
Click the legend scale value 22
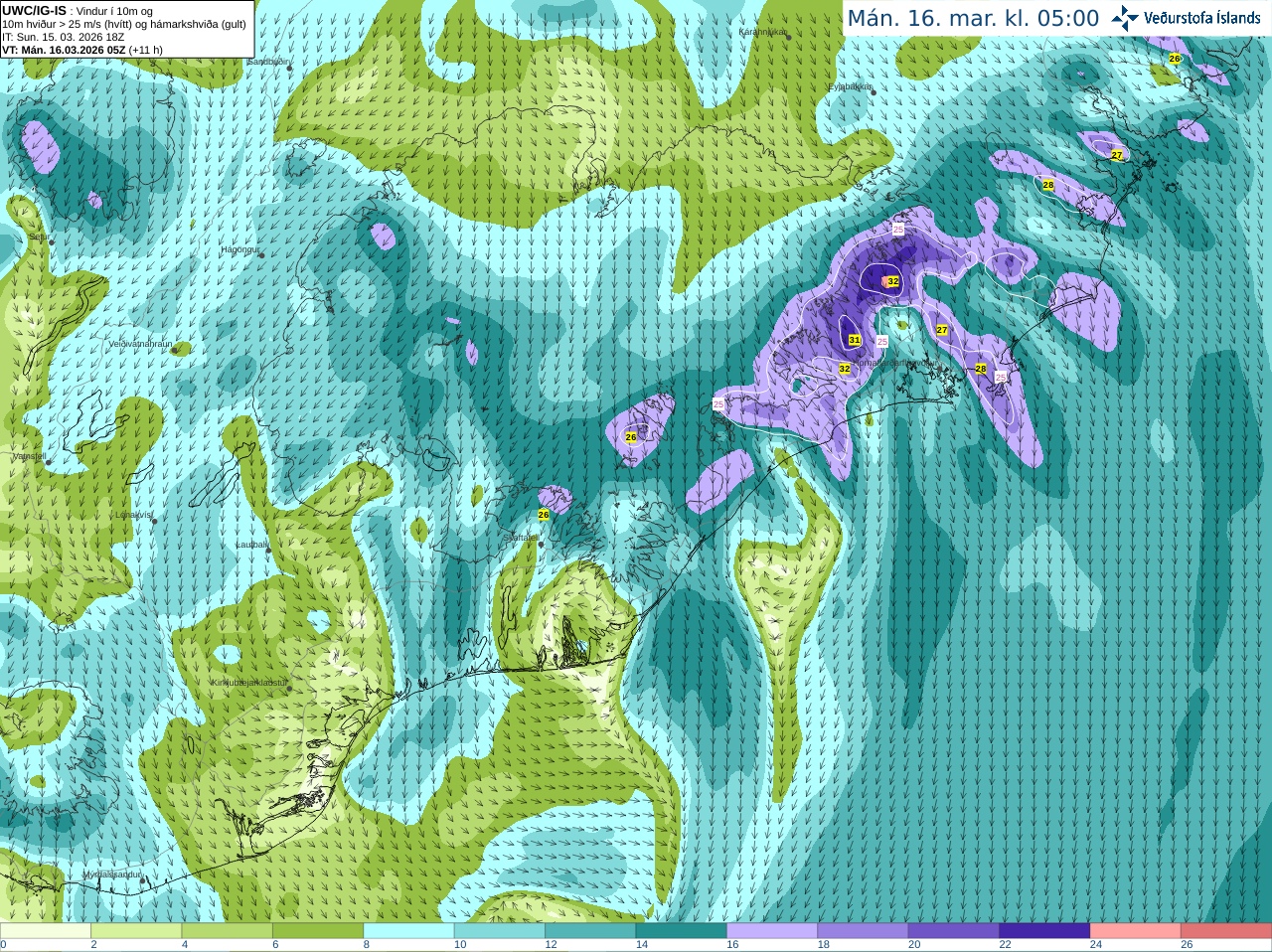coord(1005,945)
